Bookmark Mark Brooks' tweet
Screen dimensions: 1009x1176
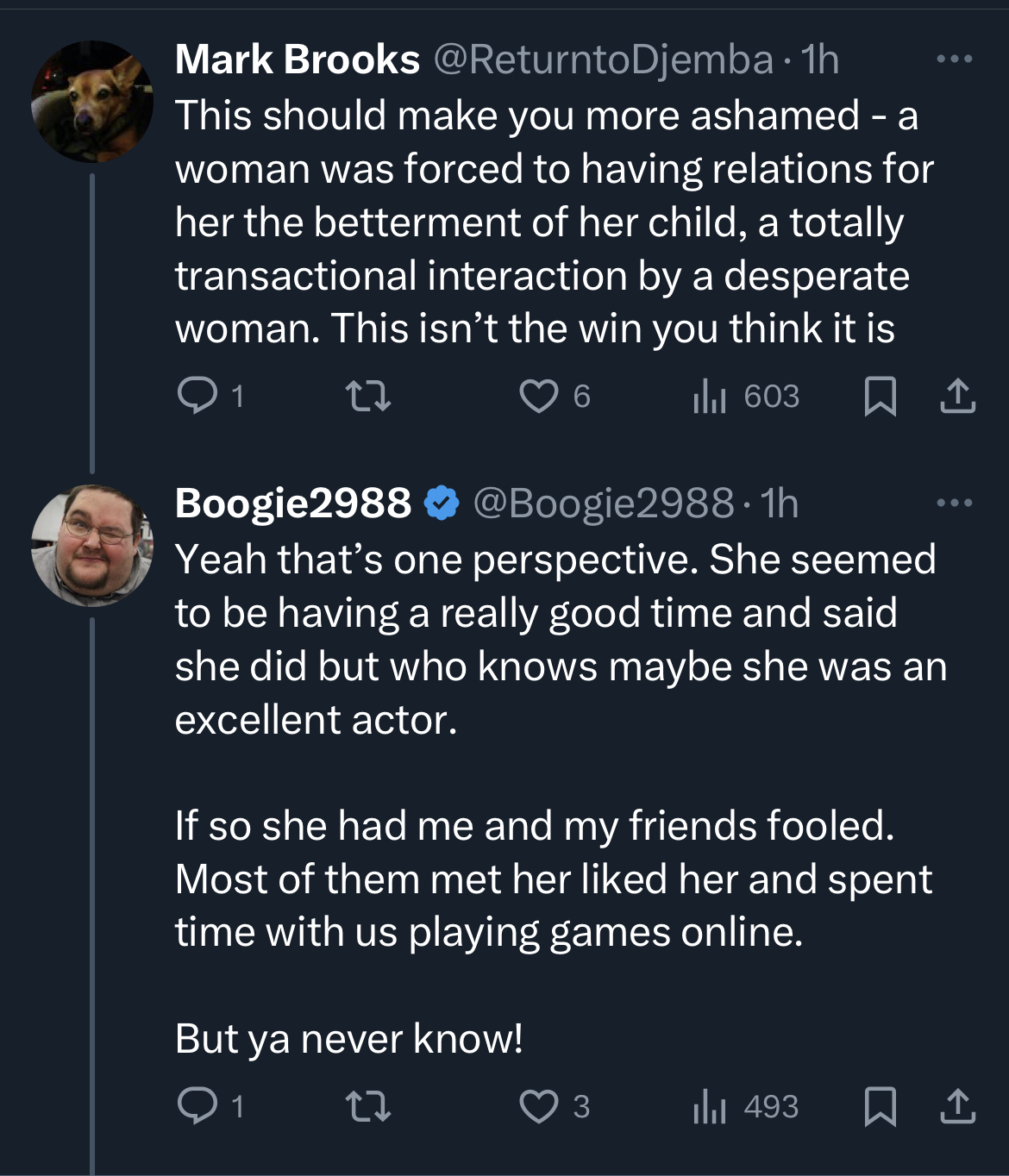click(881, 396)
